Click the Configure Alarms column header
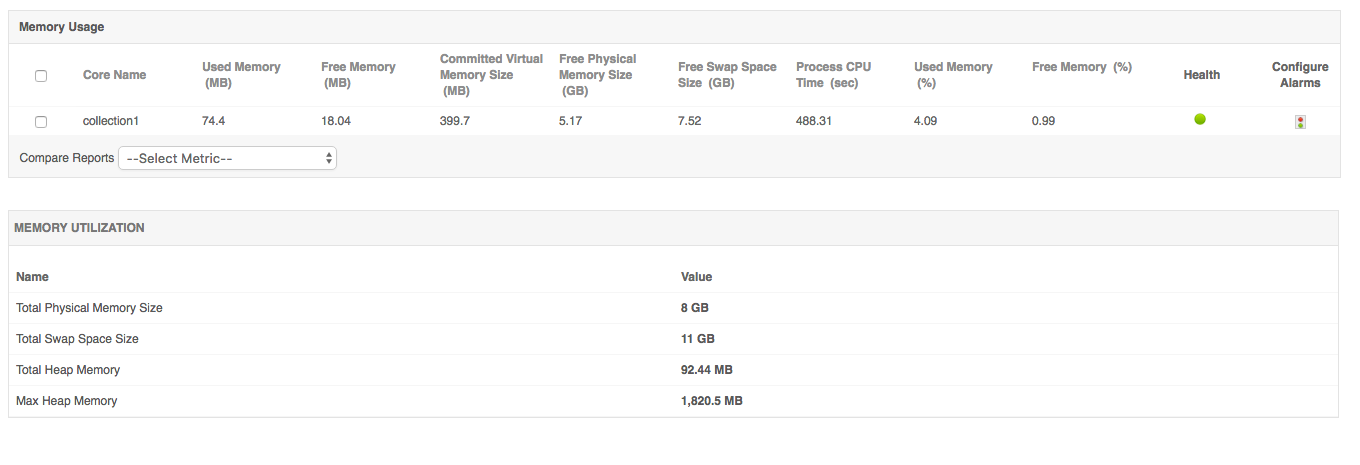The width and height of the screenshot is (1360, 465). point(1300,75)
